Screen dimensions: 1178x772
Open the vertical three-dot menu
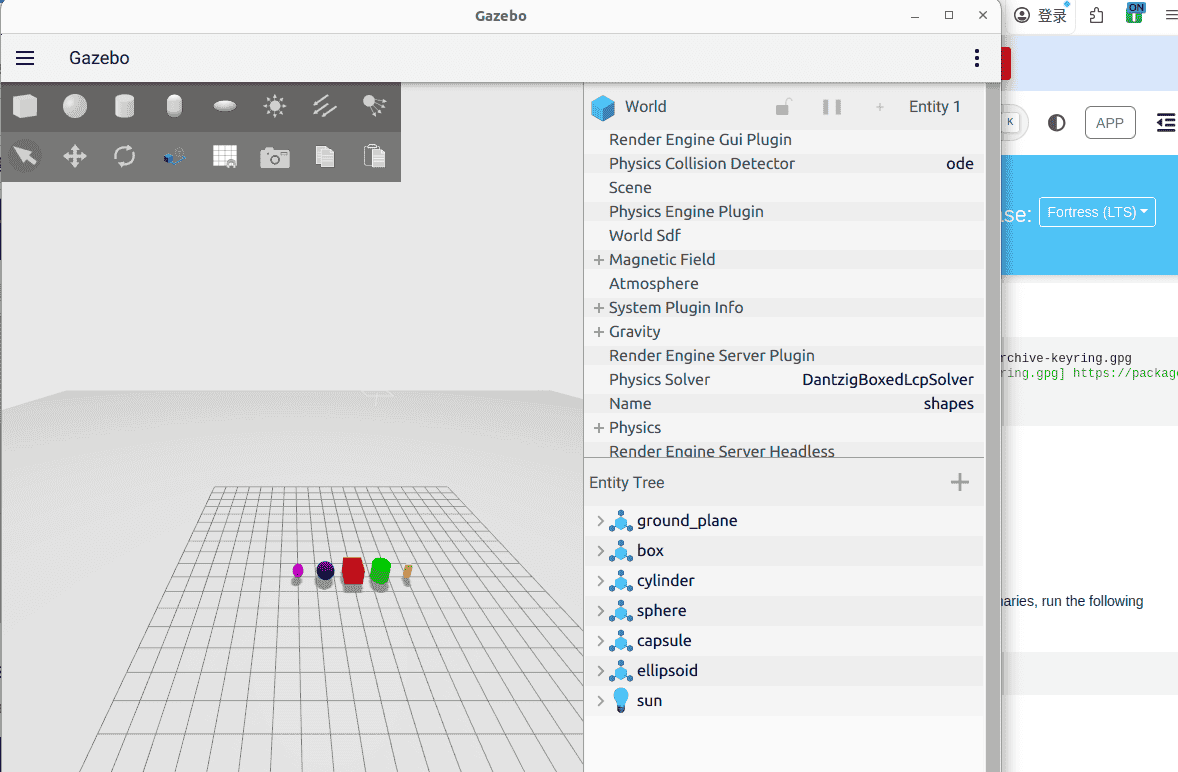(x=977, y=58)
